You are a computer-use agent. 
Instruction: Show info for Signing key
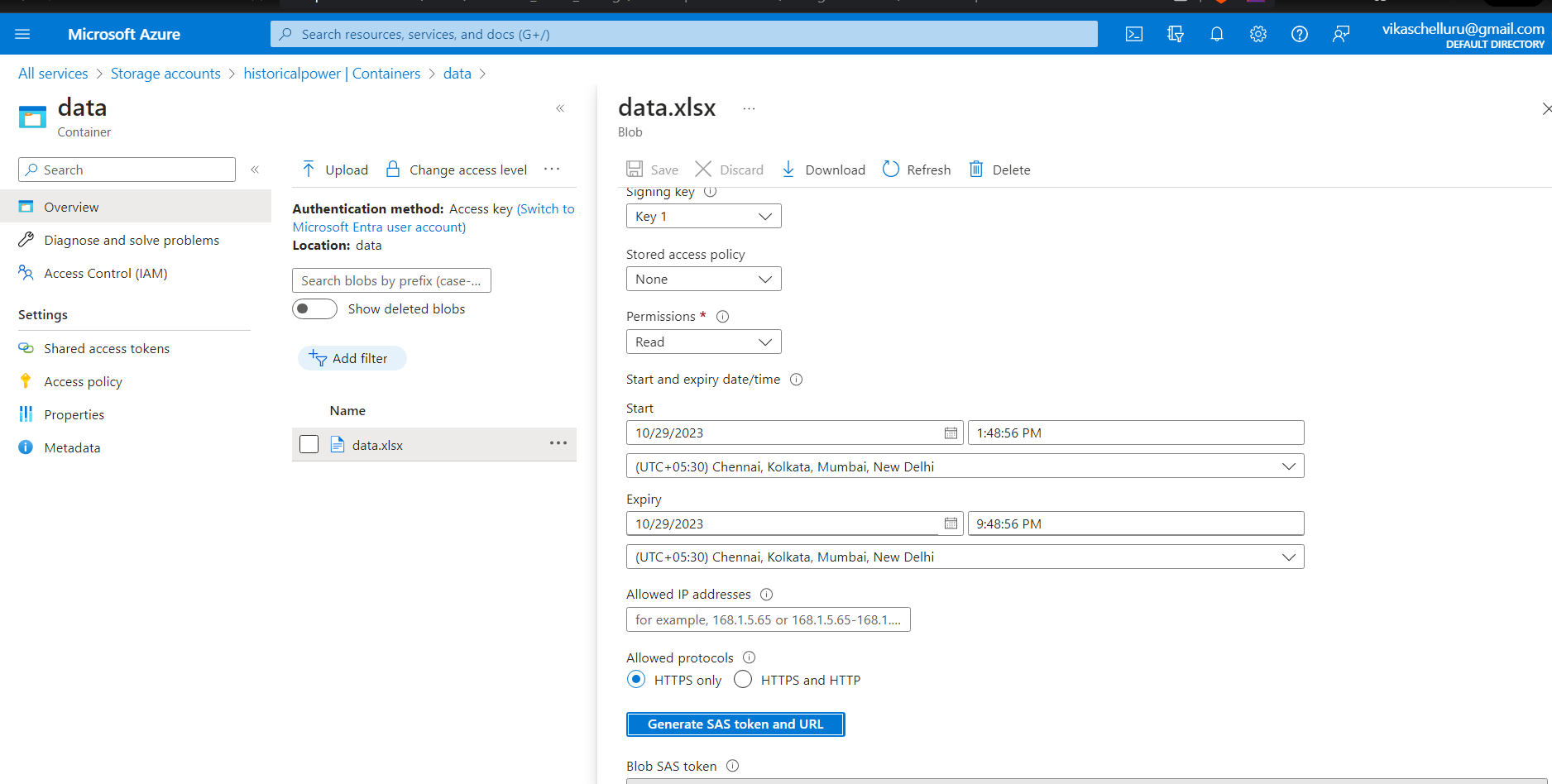click(x=710, y=192)
